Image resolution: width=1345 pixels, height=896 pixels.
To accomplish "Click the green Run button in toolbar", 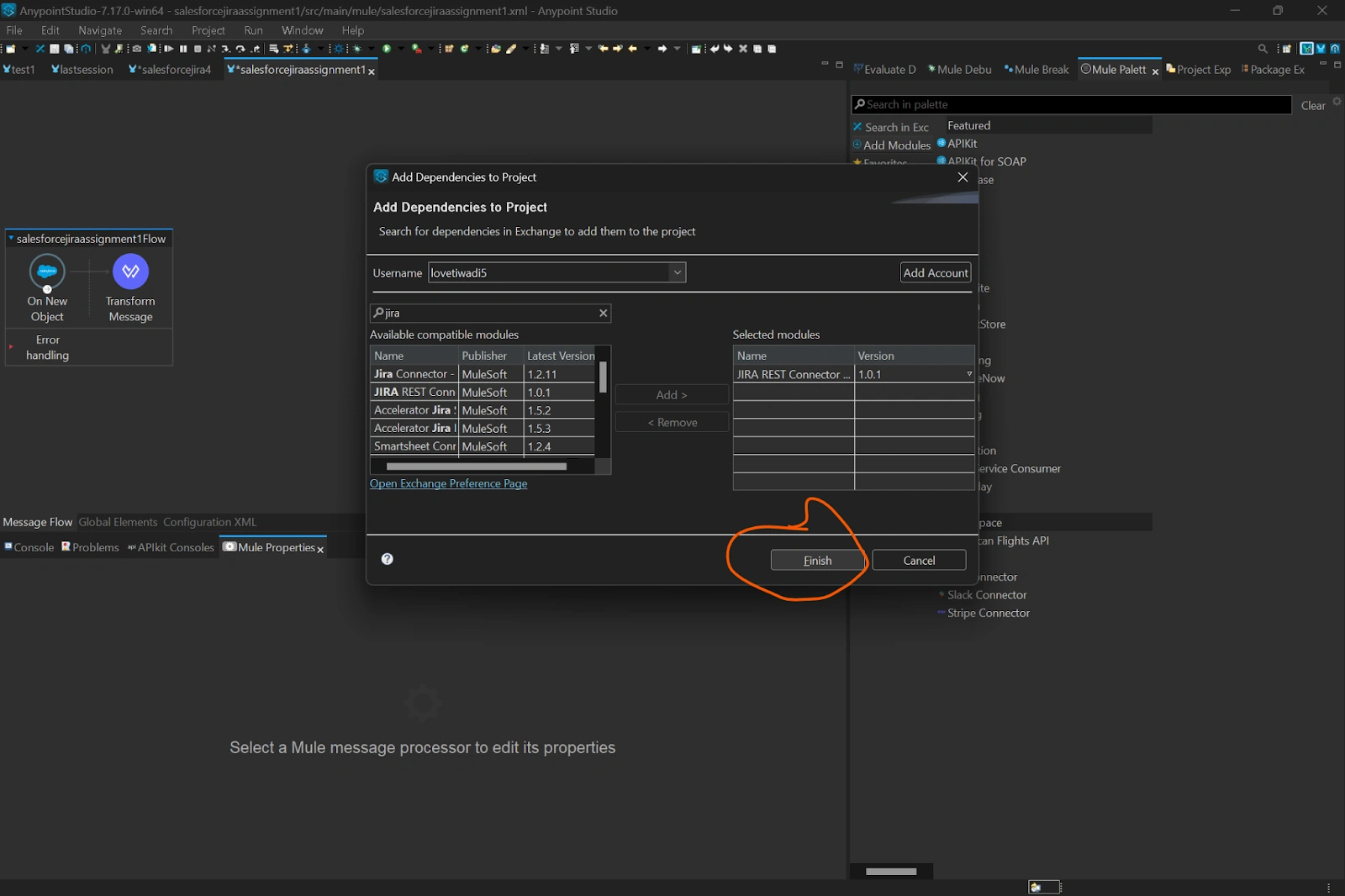I will click(387, 49).
